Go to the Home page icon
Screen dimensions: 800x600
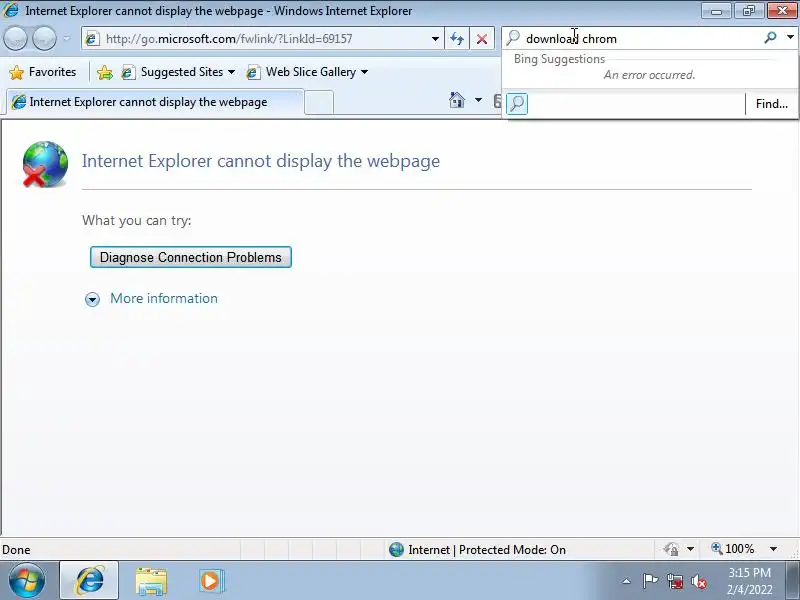tap(457, 100)
